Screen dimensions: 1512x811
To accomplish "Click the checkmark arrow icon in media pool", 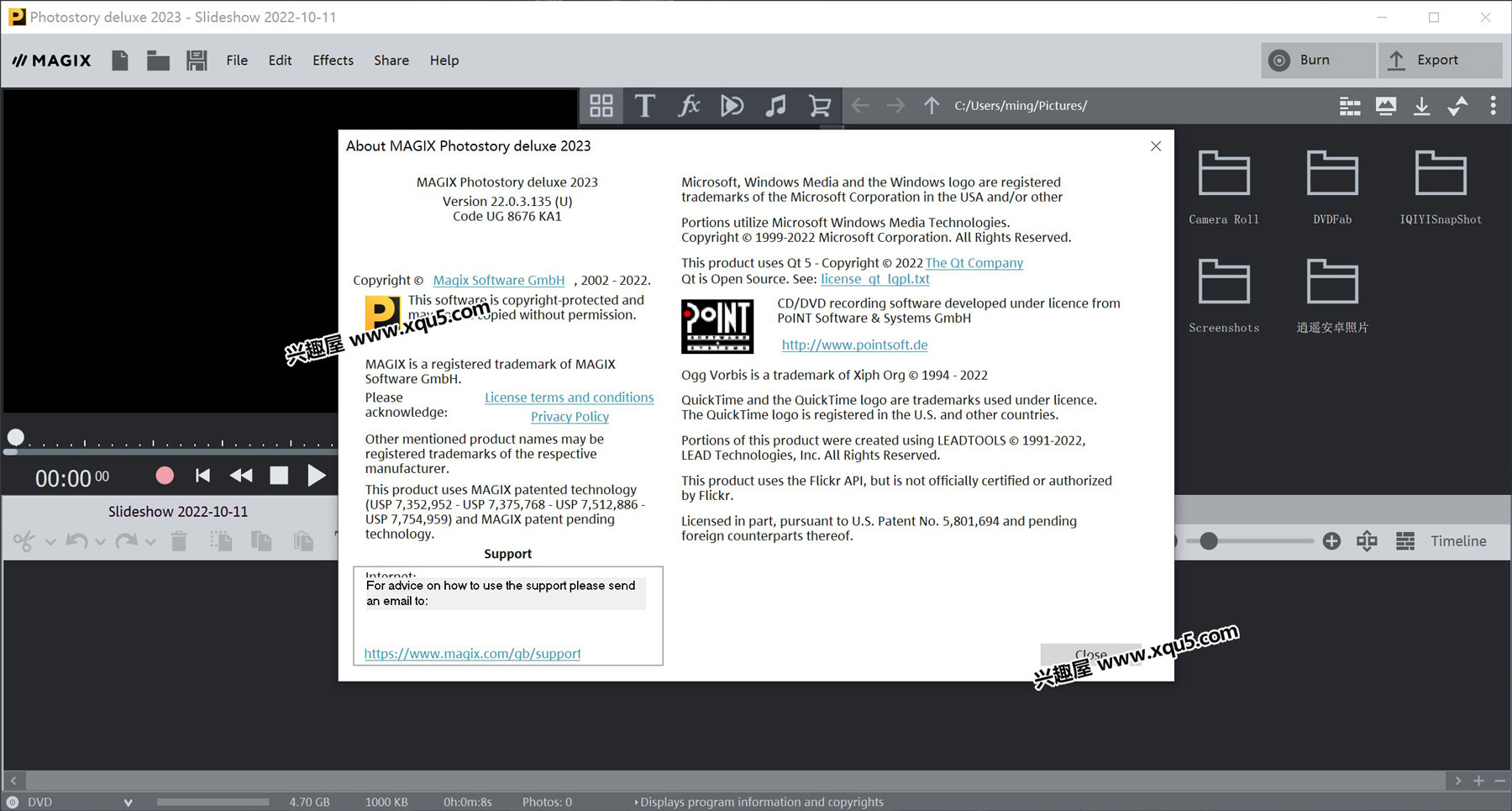I will [x=1457, y=106].
